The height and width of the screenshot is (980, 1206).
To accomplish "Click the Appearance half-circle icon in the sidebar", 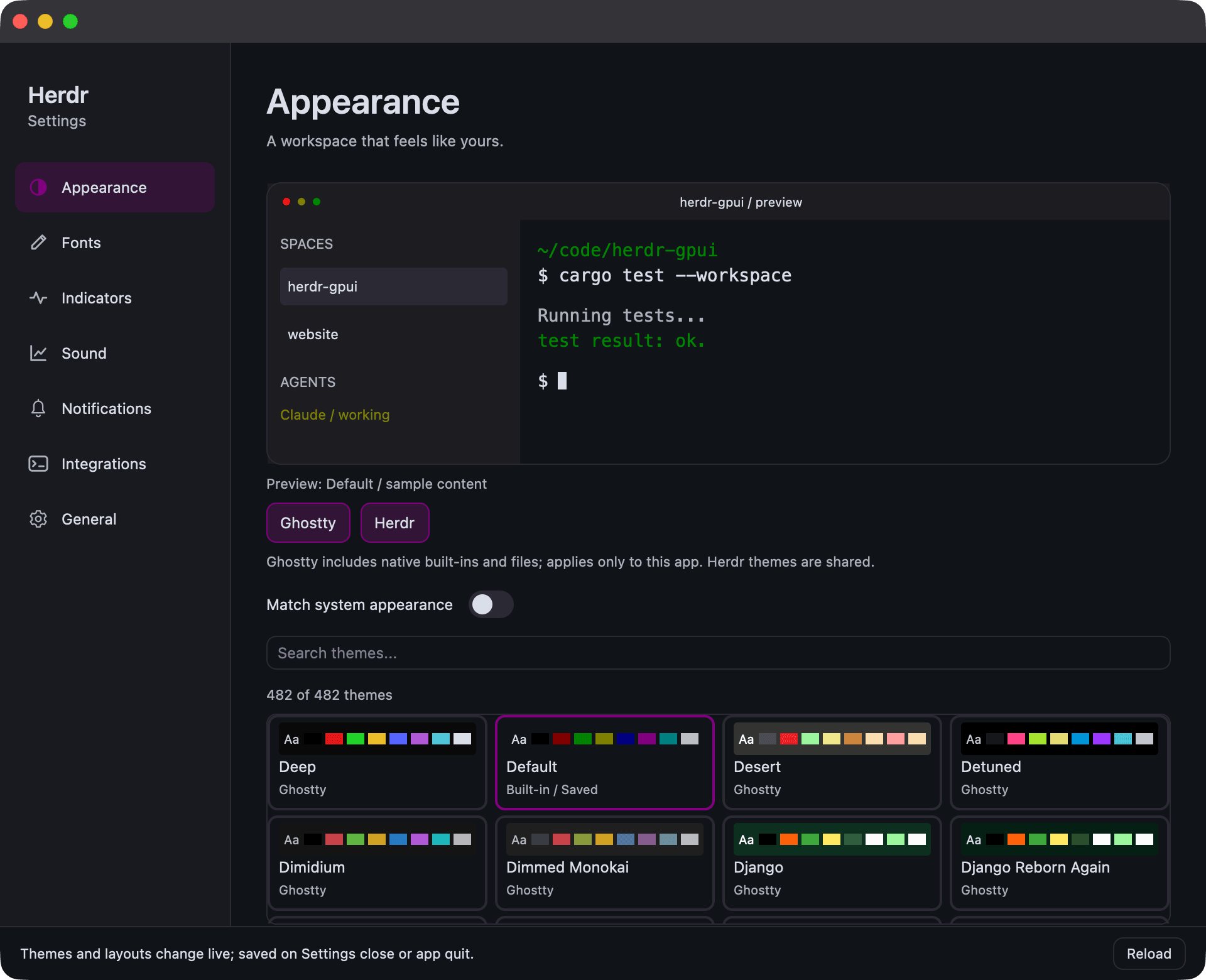I will pyautogui.click(x=38, y=187).
